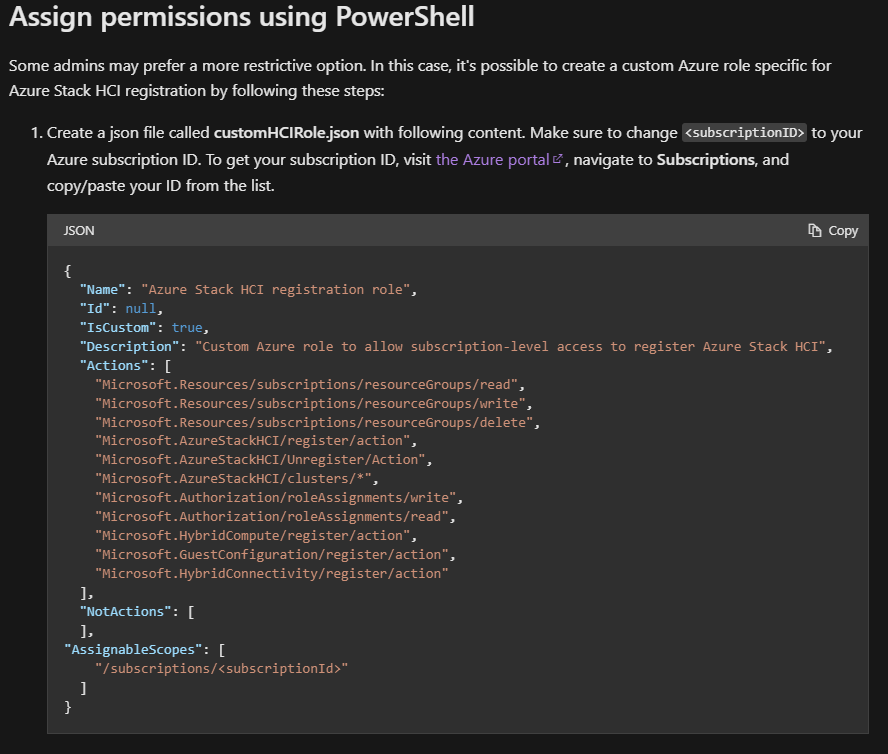
Task: Click "/subscriptions/<subscriptionId>" string
Action: [x=221, y=668]
